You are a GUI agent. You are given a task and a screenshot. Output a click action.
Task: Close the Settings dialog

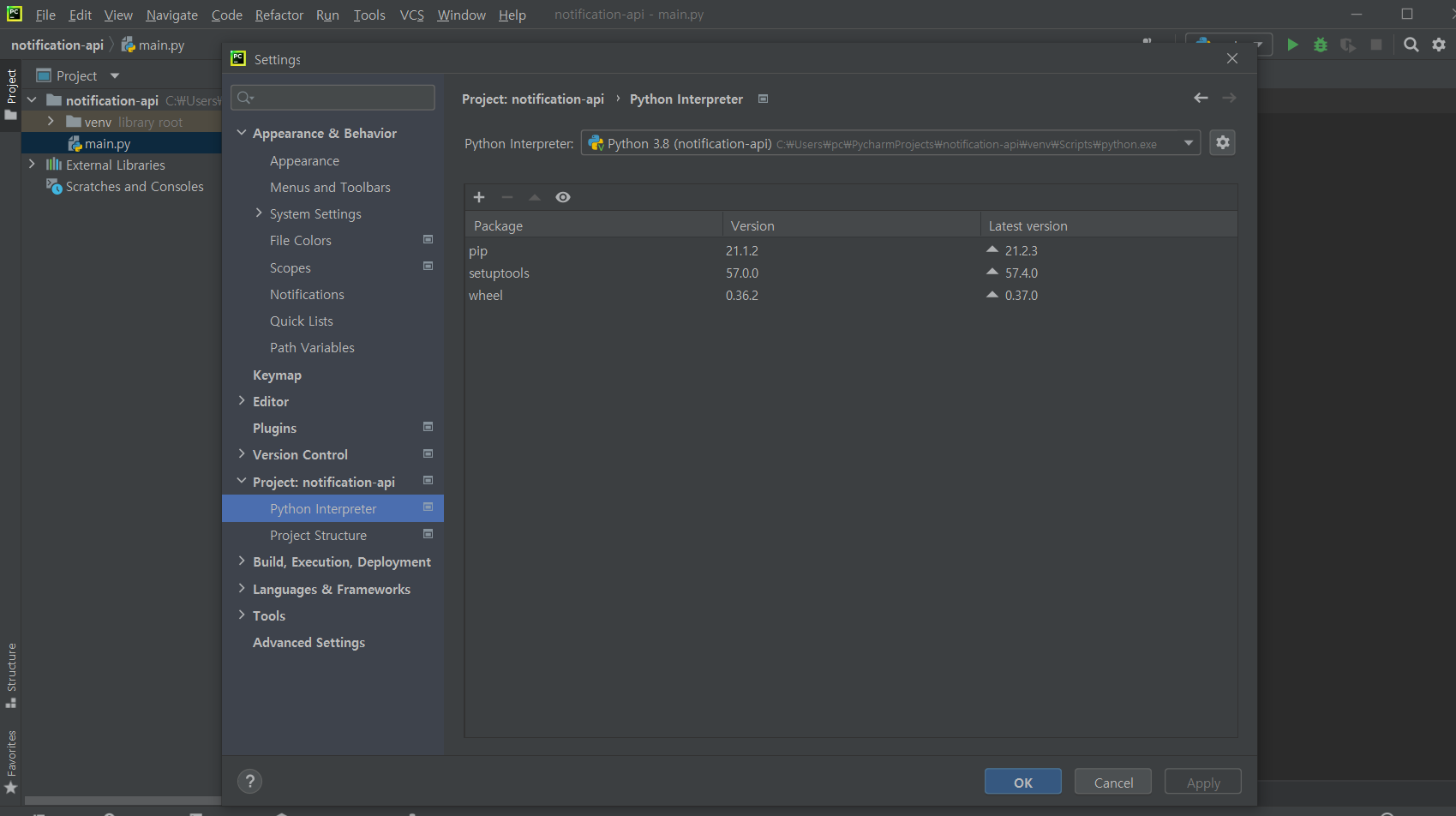click(1232, 58)
